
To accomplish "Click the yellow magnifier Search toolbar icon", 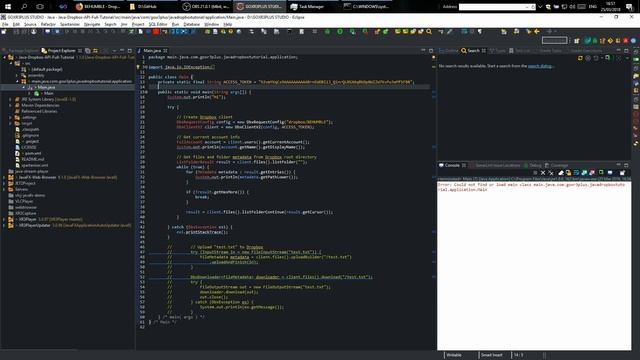I will pyautogui.click(x=429, y=32).
